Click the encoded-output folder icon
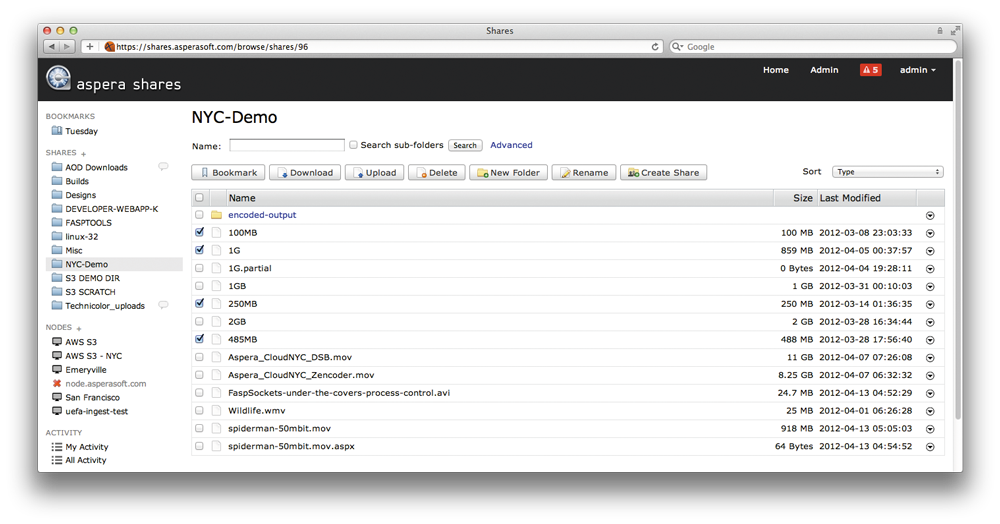The image size is (1000, 524). pos(215,215)
